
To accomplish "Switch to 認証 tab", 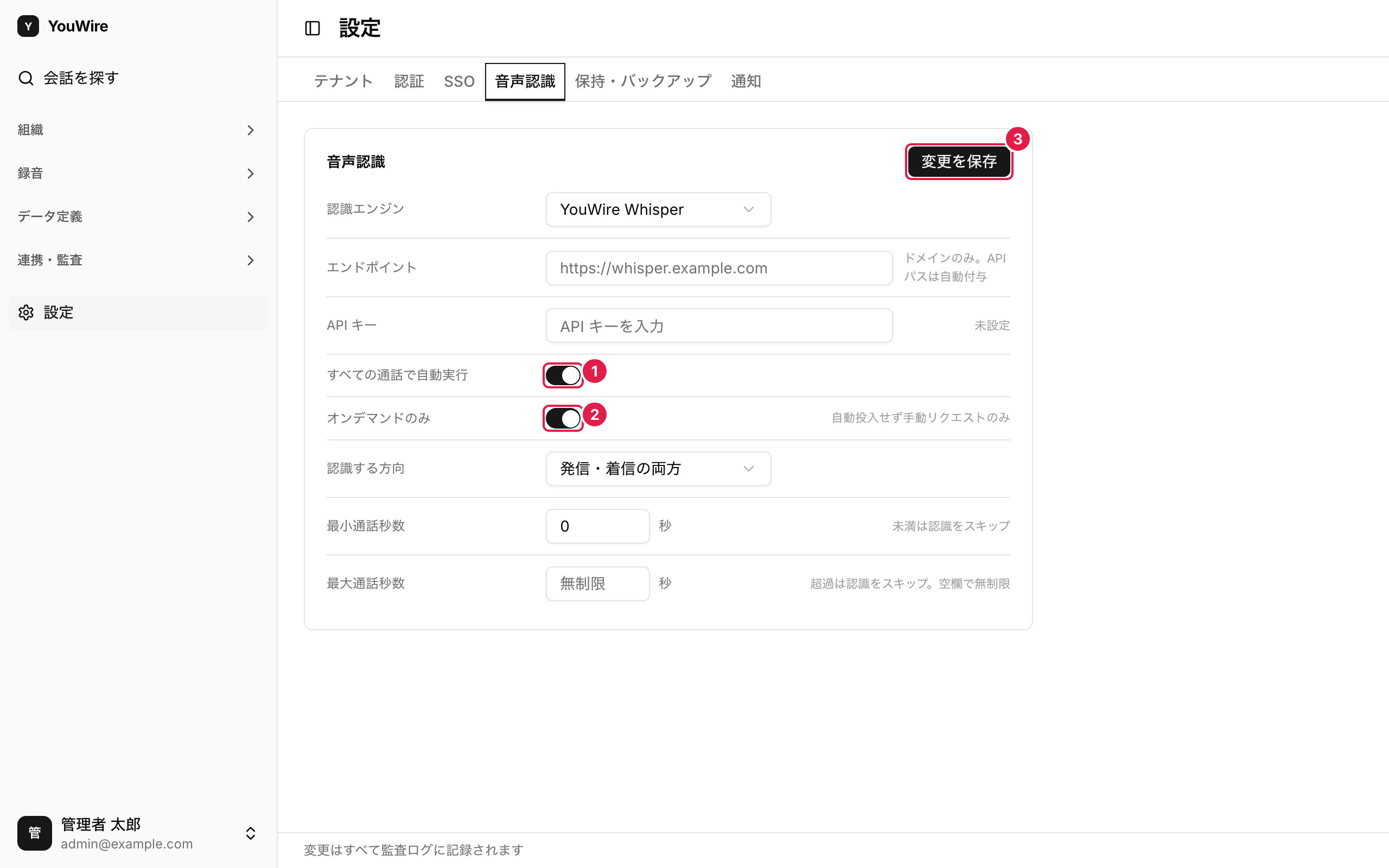I will (x=409, y=81).
